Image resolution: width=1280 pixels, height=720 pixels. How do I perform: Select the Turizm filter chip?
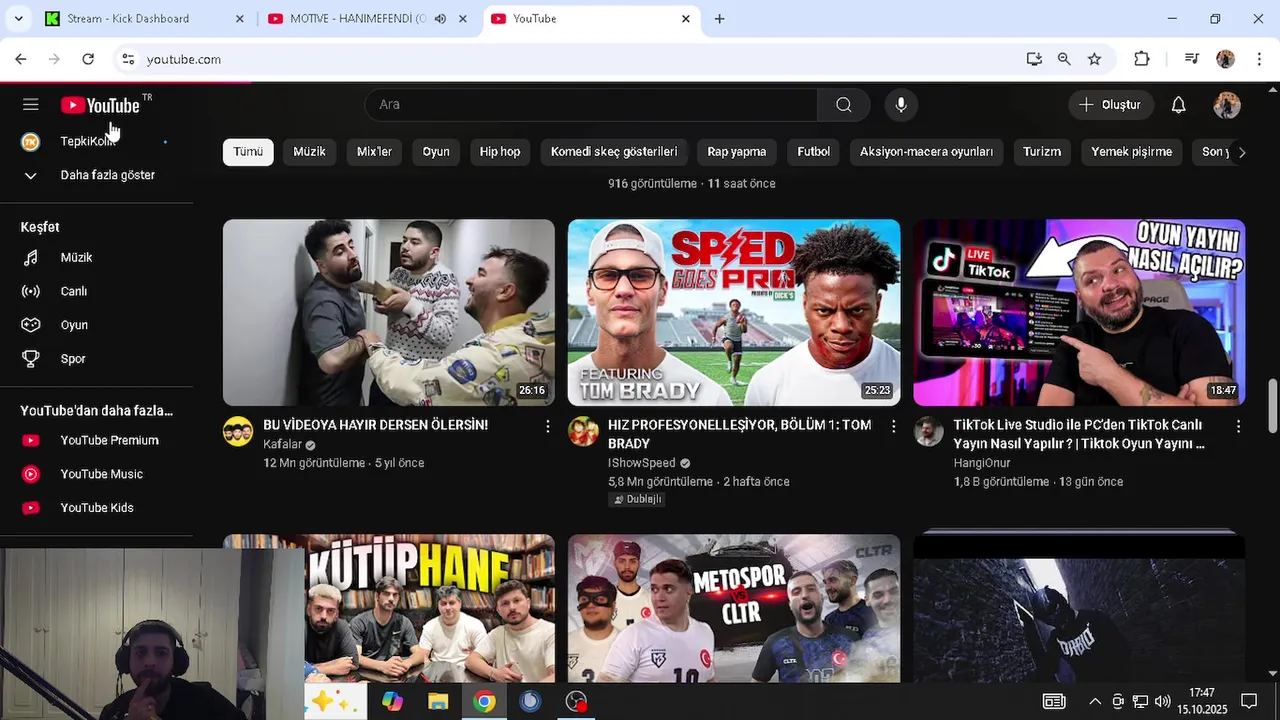click(1042, 152)
